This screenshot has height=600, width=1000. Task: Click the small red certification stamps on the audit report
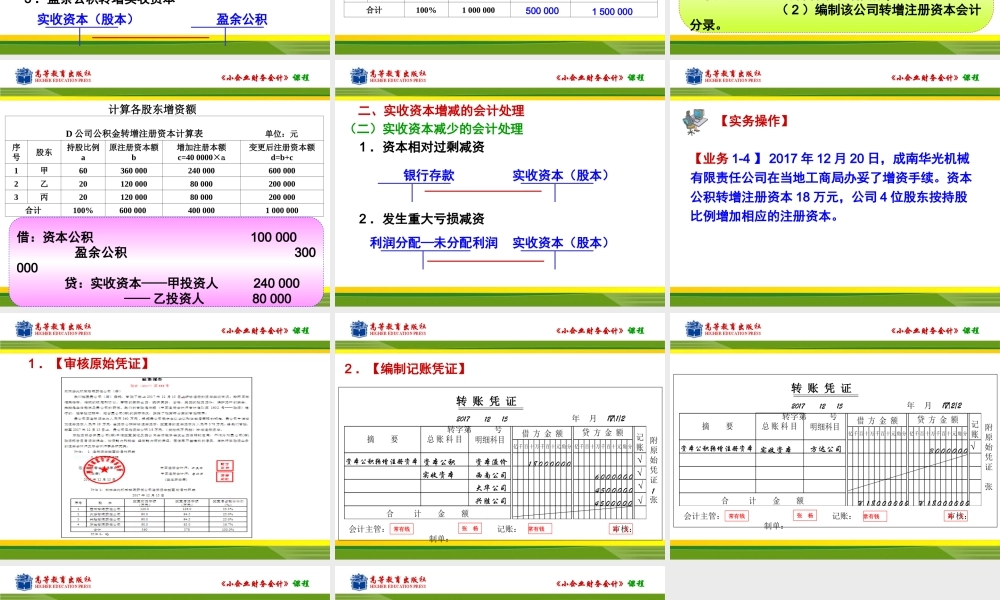[225, 470]
